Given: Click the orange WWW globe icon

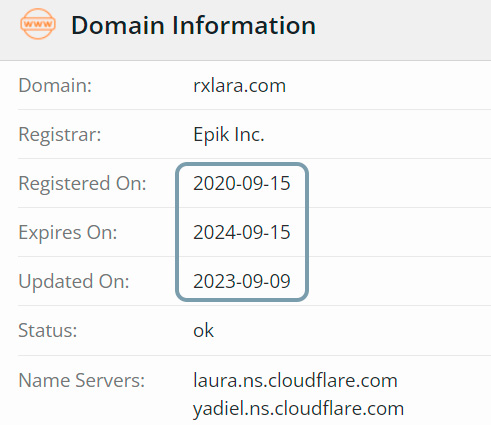Looking at the screenshot, I should pyautogui.click(x=38, y=24).
